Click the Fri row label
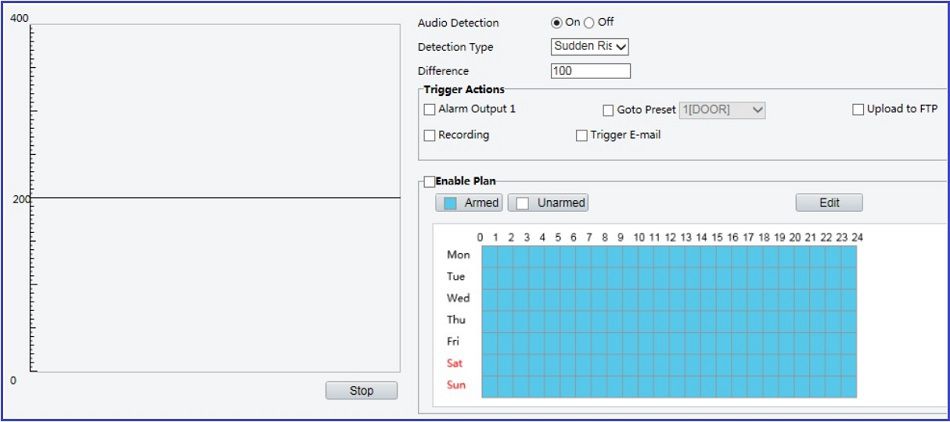Viewport: 950px width, 422px height. pos(453,341)
